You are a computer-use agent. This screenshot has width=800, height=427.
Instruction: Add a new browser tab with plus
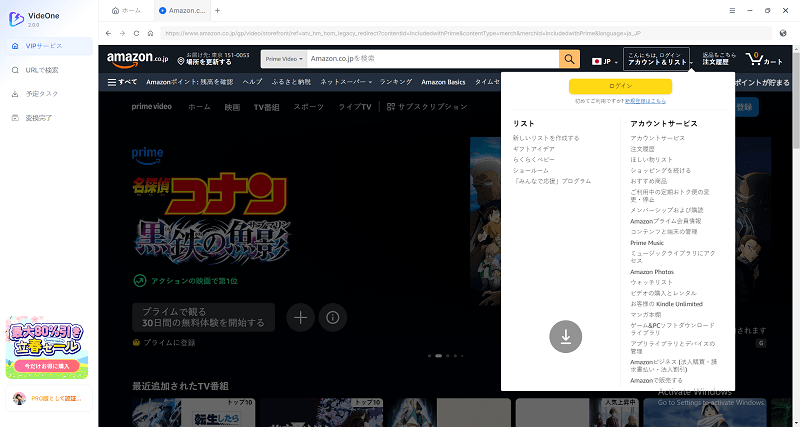click(x=217, y=10)
